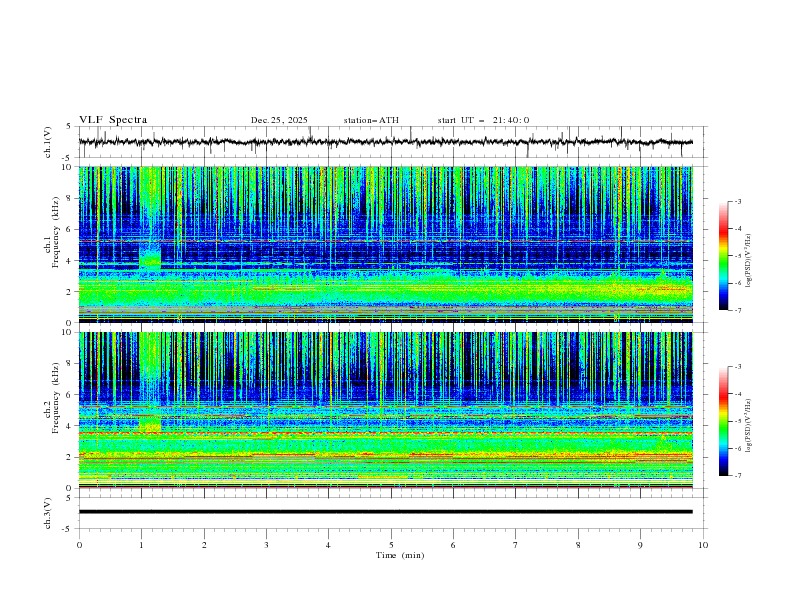The height and width of the screenshot is (612, 792).
Task: Click the ch.2 Frequency (kHz) axis label
Action: (x=52, y=398)
